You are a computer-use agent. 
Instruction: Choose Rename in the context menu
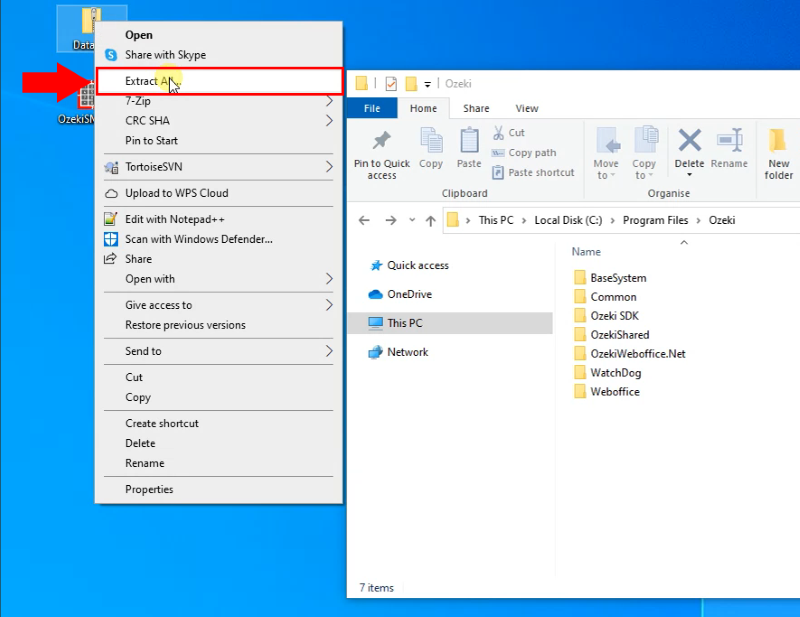tap(219, 463)
